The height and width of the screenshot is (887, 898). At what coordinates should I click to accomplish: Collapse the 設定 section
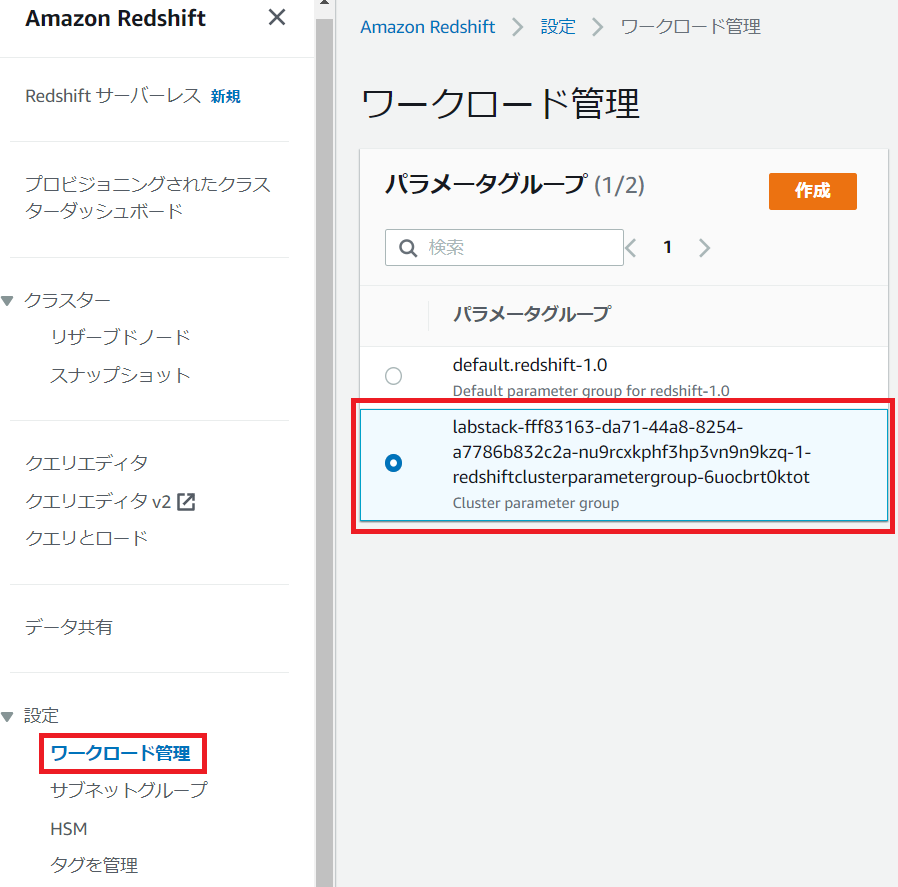pos(8,716)
